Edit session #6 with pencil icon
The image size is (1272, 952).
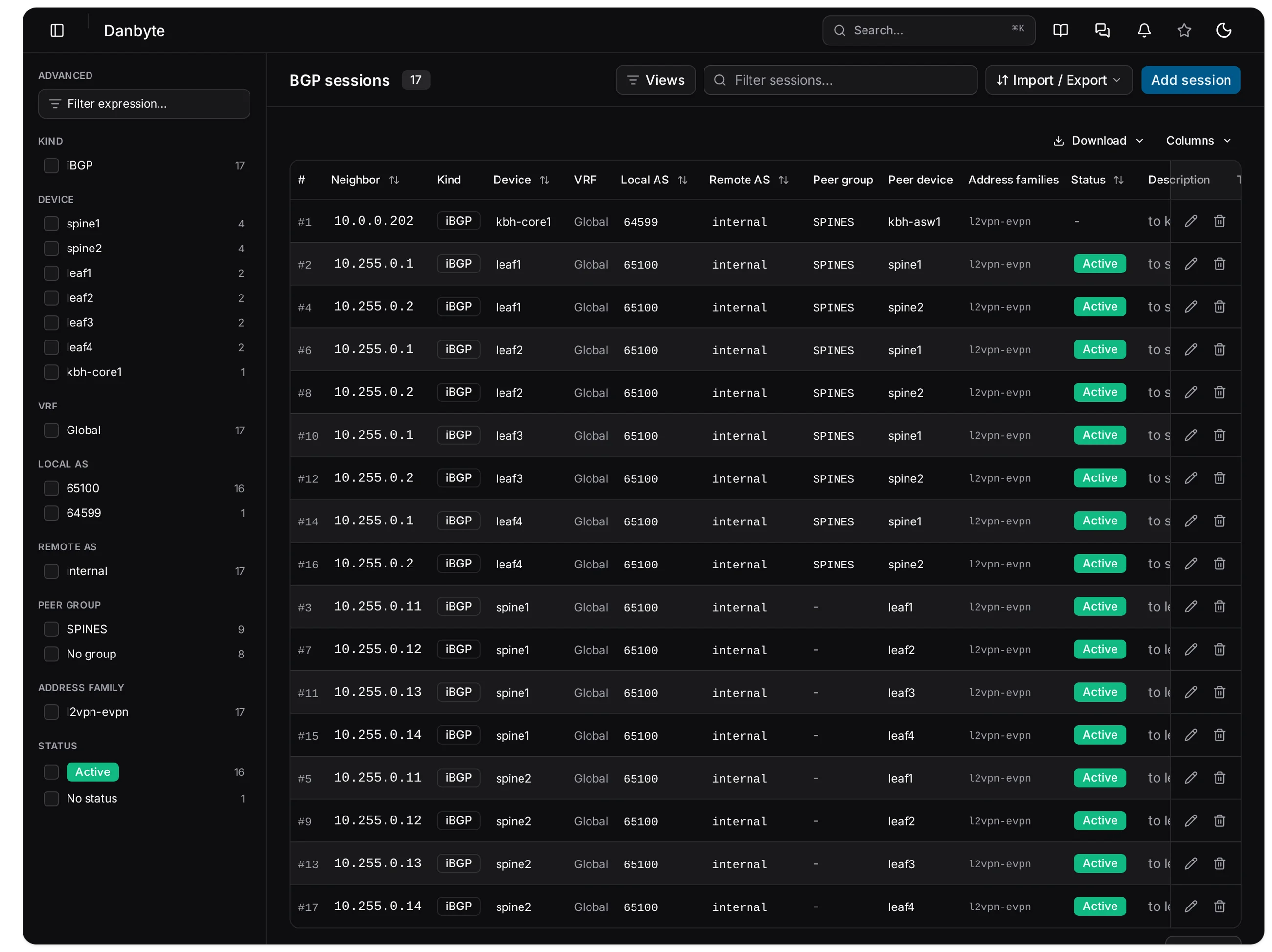point(1190,349)
